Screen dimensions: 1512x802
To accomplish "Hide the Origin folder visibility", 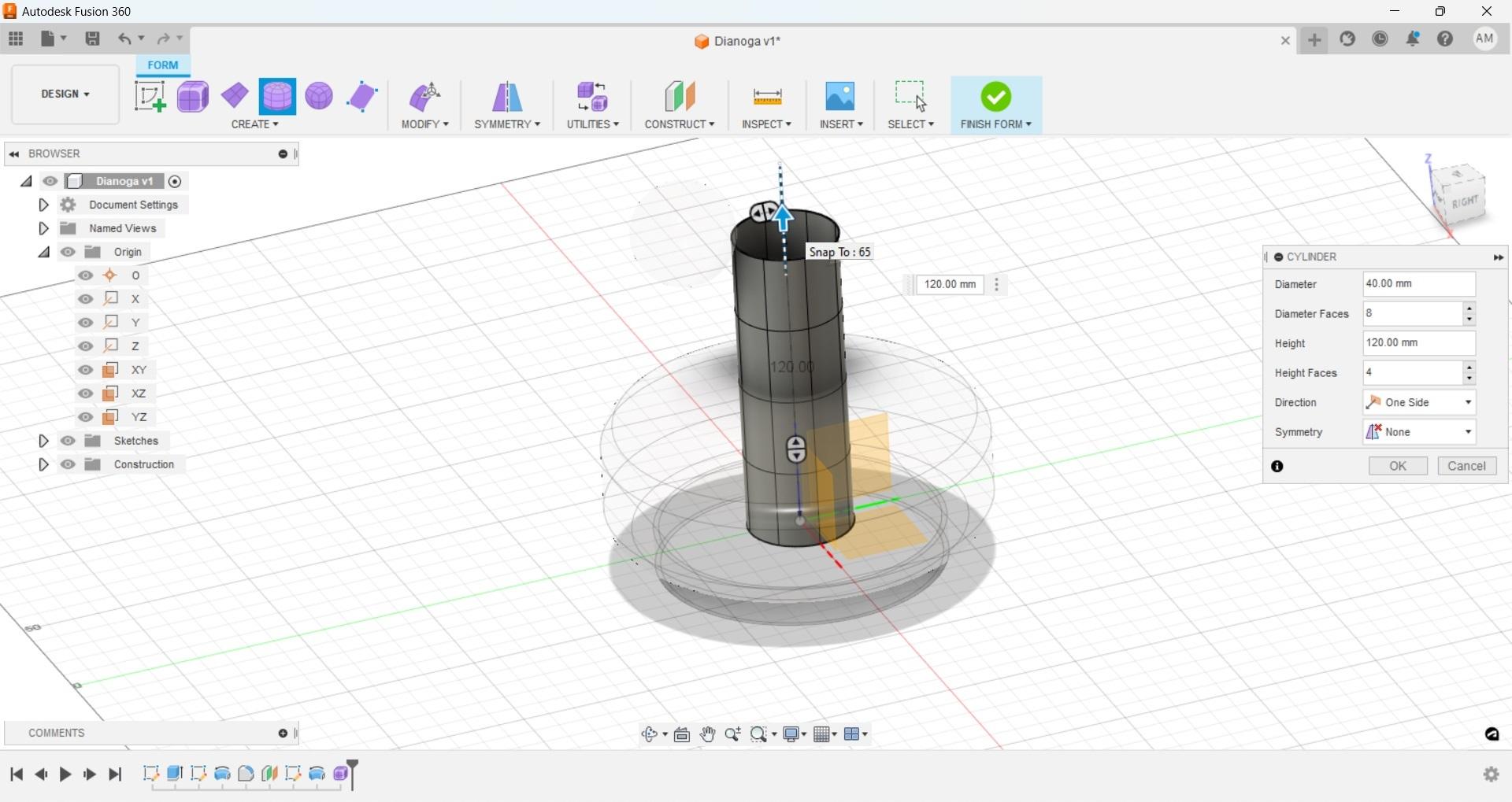I will (69, 252).
